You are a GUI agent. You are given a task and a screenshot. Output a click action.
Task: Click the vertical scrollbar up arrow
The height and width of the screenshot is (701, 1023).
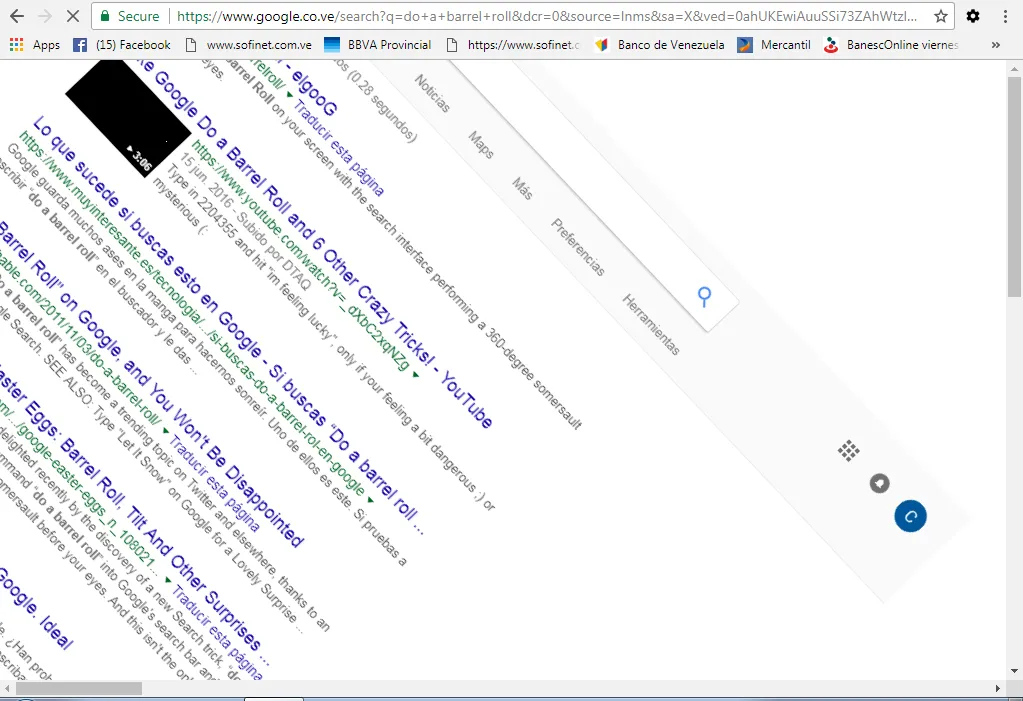[x=1014, y=68]
